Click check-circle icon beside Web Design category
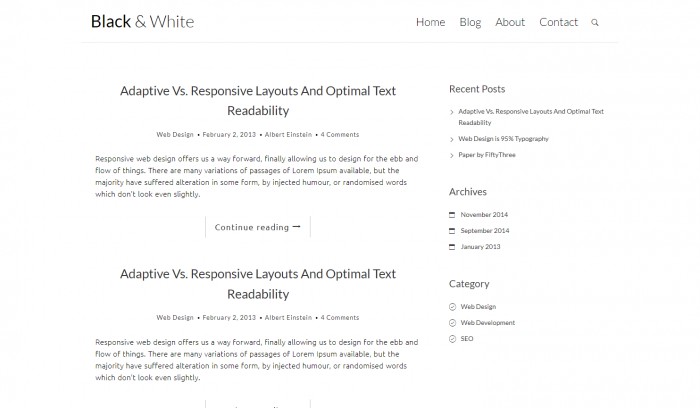 [x=452, y=307]
